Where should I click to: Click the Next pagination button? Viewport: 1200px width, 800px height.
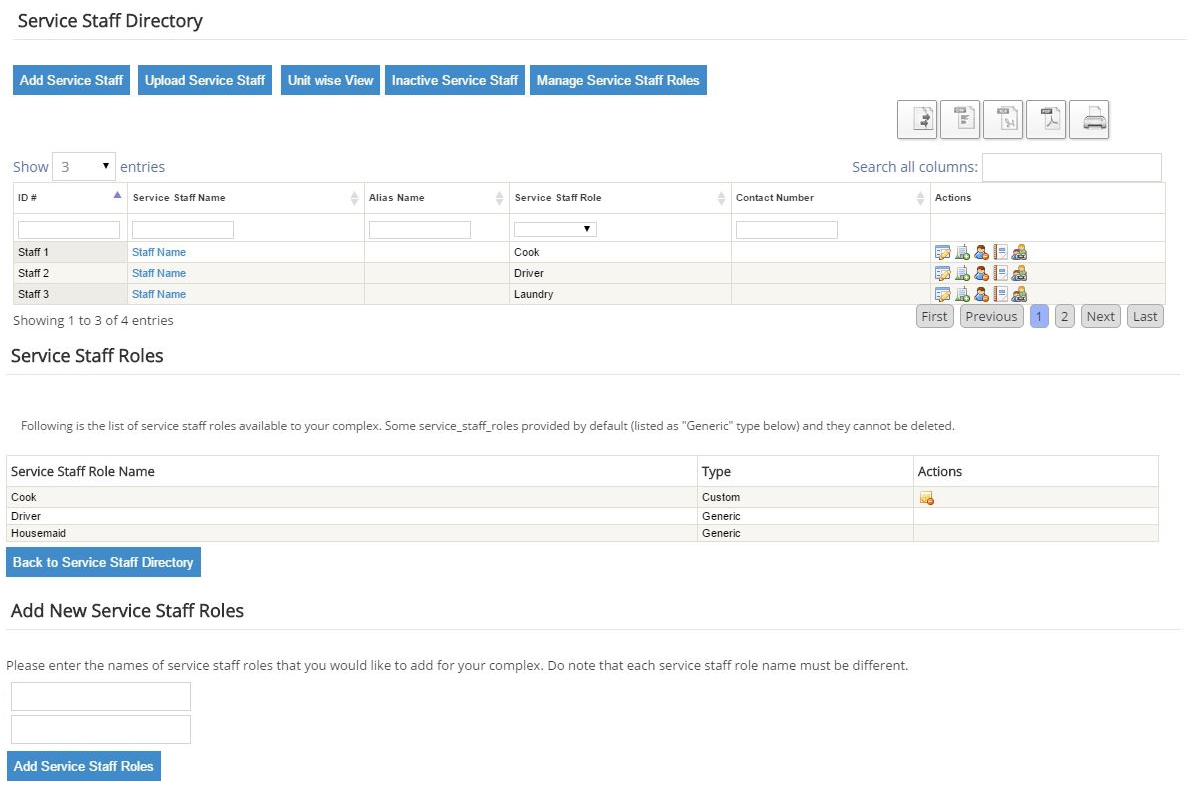pos(1100,316)
